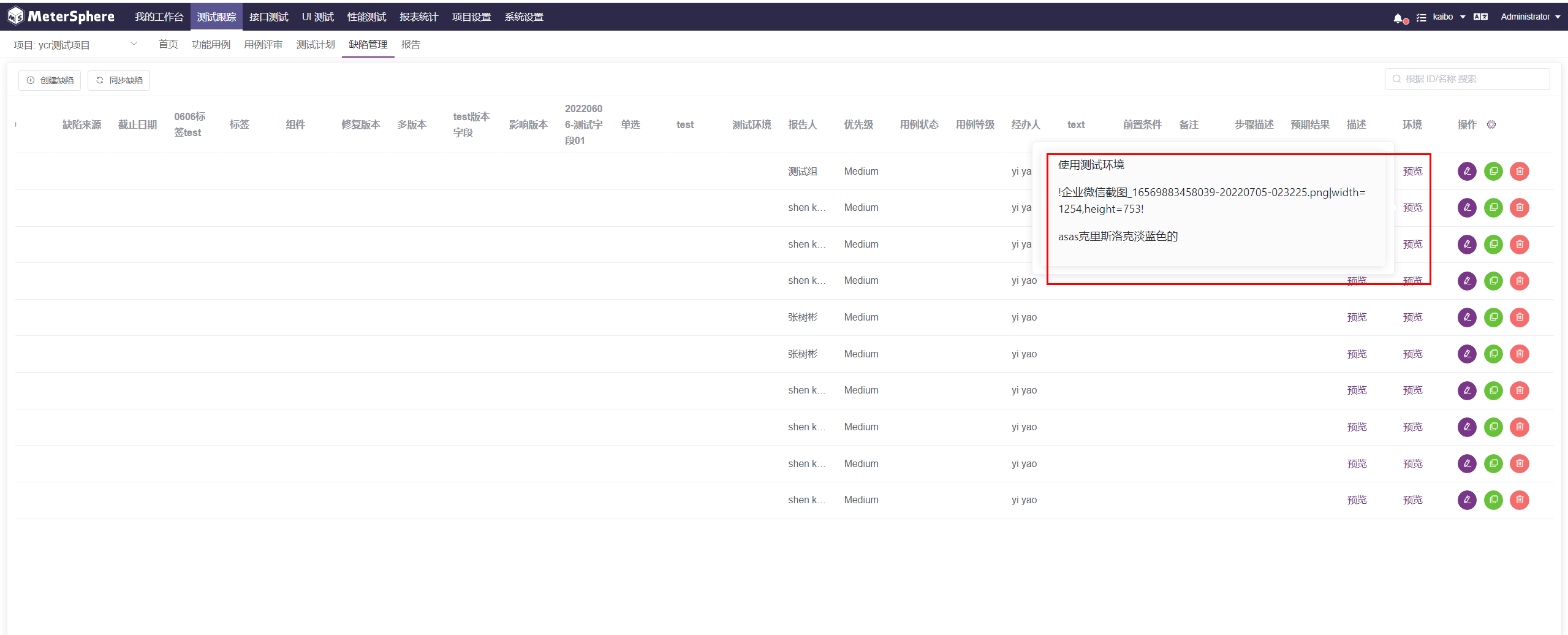Click the 同步缺陷 button
Viewport: 1568px width, 635px height.
coord(118,80)
